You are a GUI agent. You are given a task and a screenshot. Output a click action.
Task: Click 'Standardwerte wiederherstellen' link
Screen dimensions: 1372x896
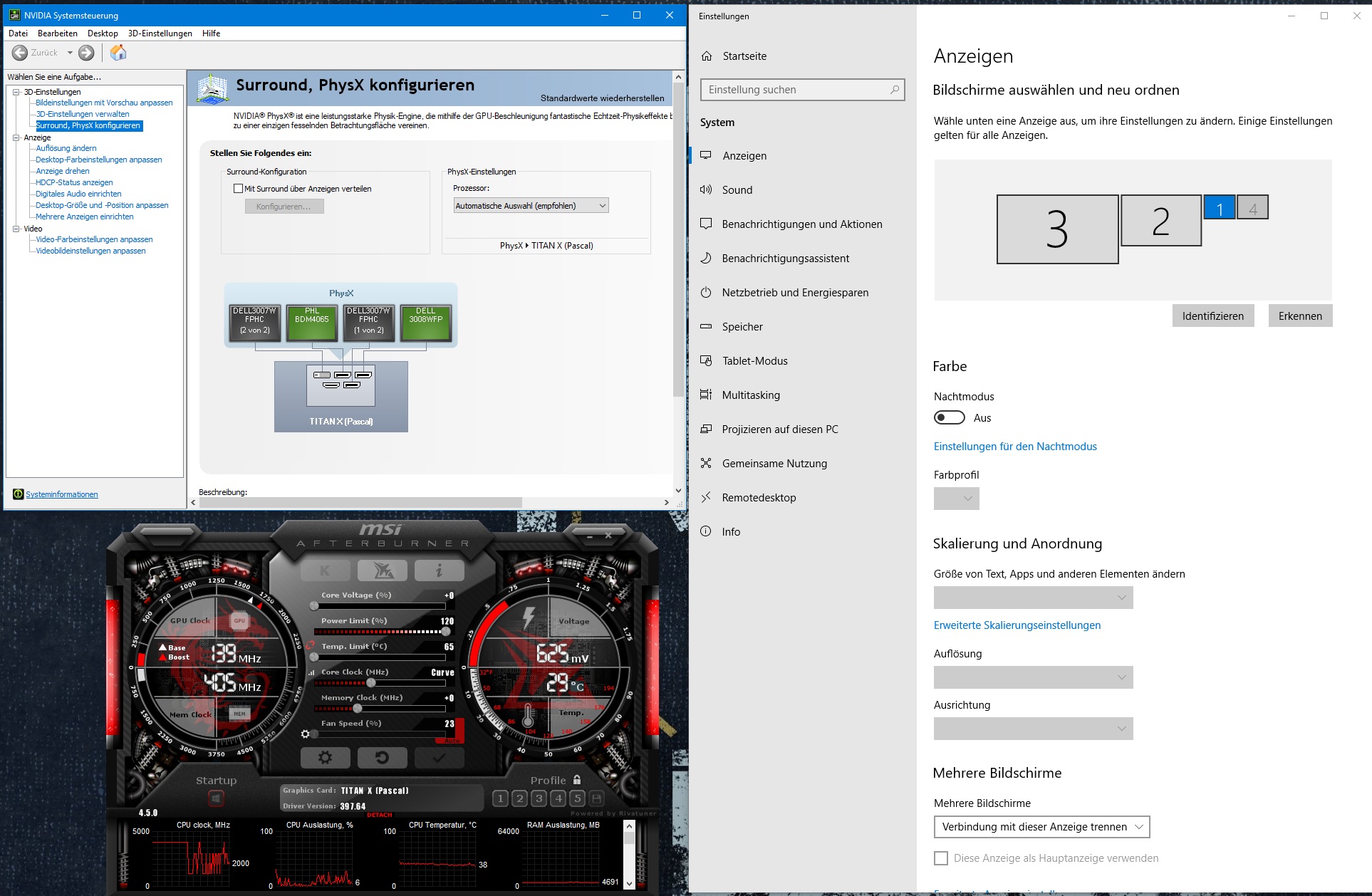click(x=602, y=98)
